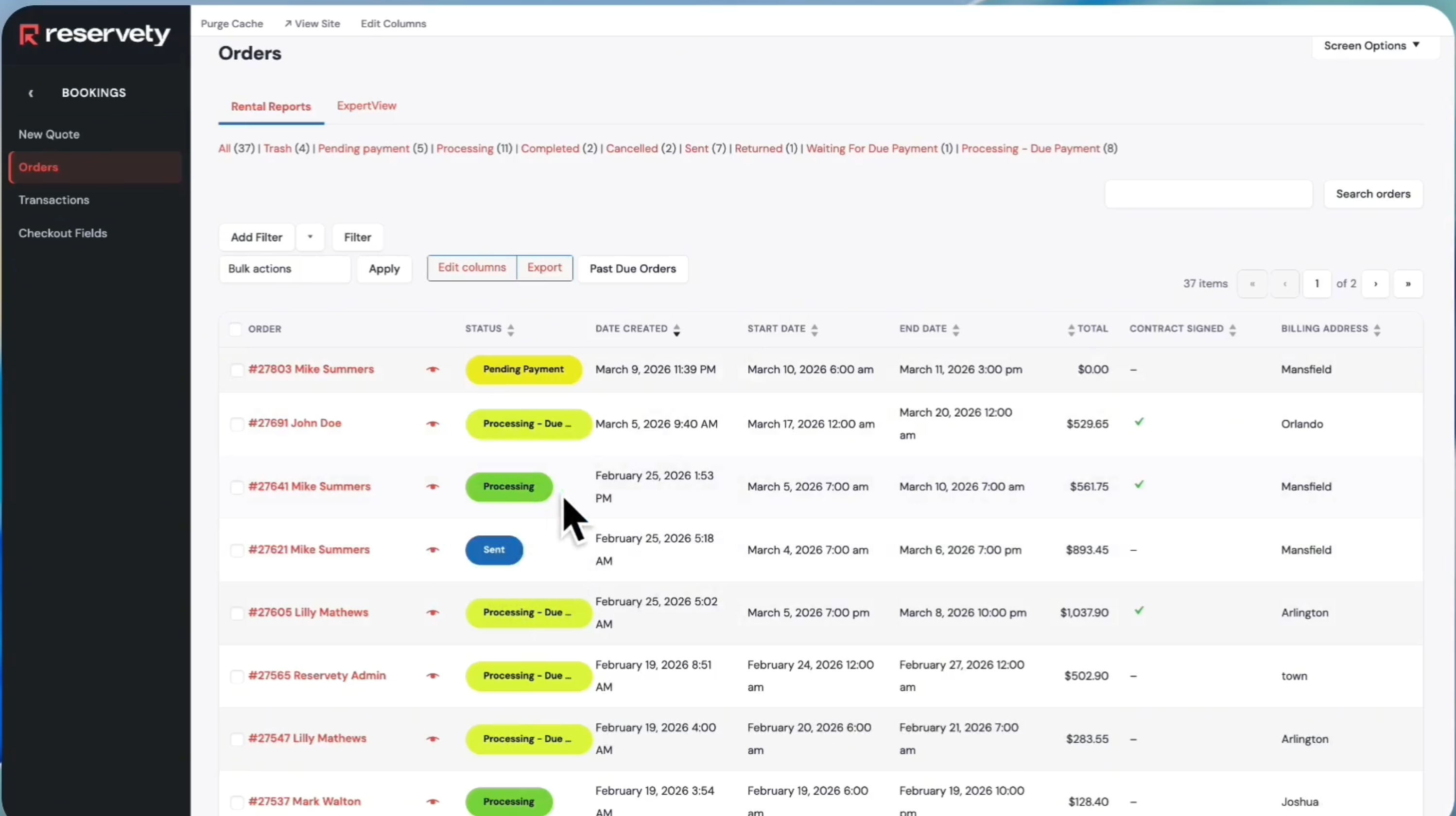Show Past Due Orders

(x=633, y=269)
